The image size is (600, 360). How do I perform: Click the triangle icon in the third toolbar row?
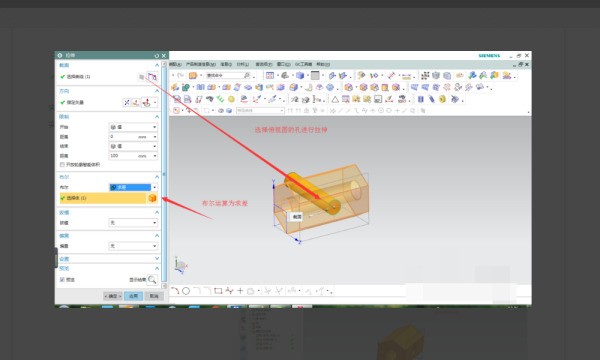[335, 99]
